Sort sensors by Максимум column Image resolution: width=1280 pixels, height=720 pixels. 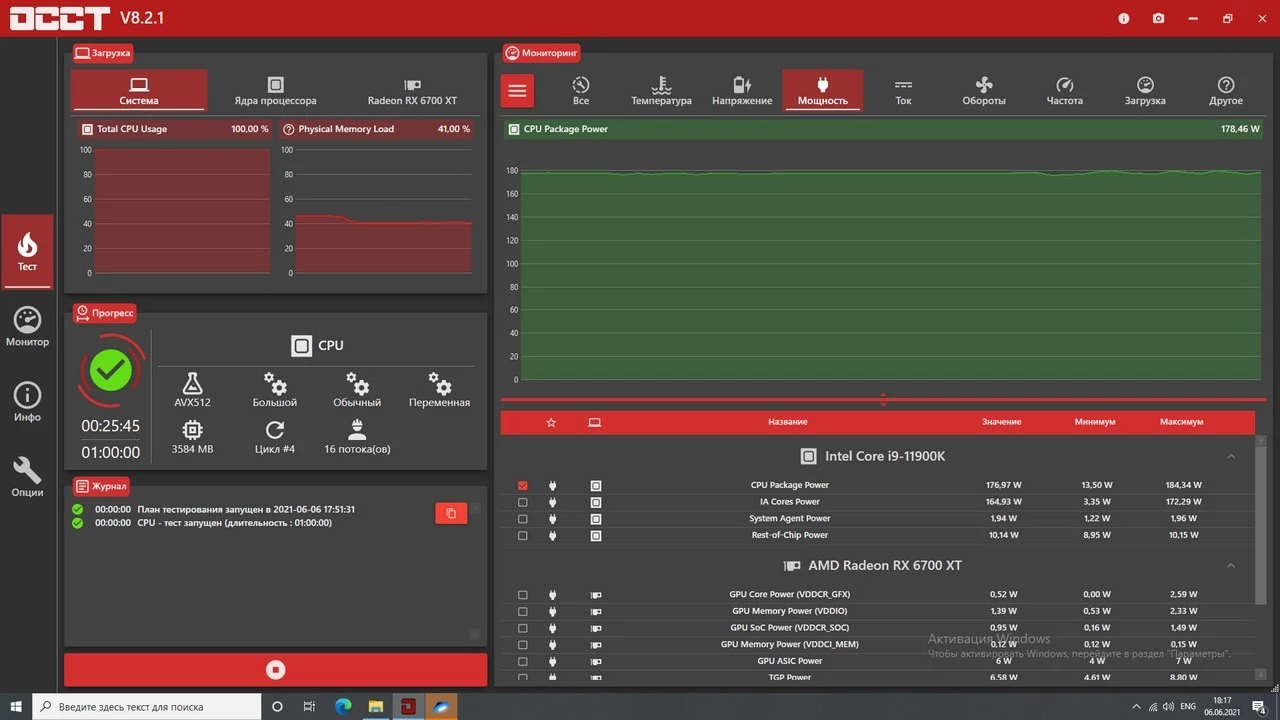tap(1181, 422)
